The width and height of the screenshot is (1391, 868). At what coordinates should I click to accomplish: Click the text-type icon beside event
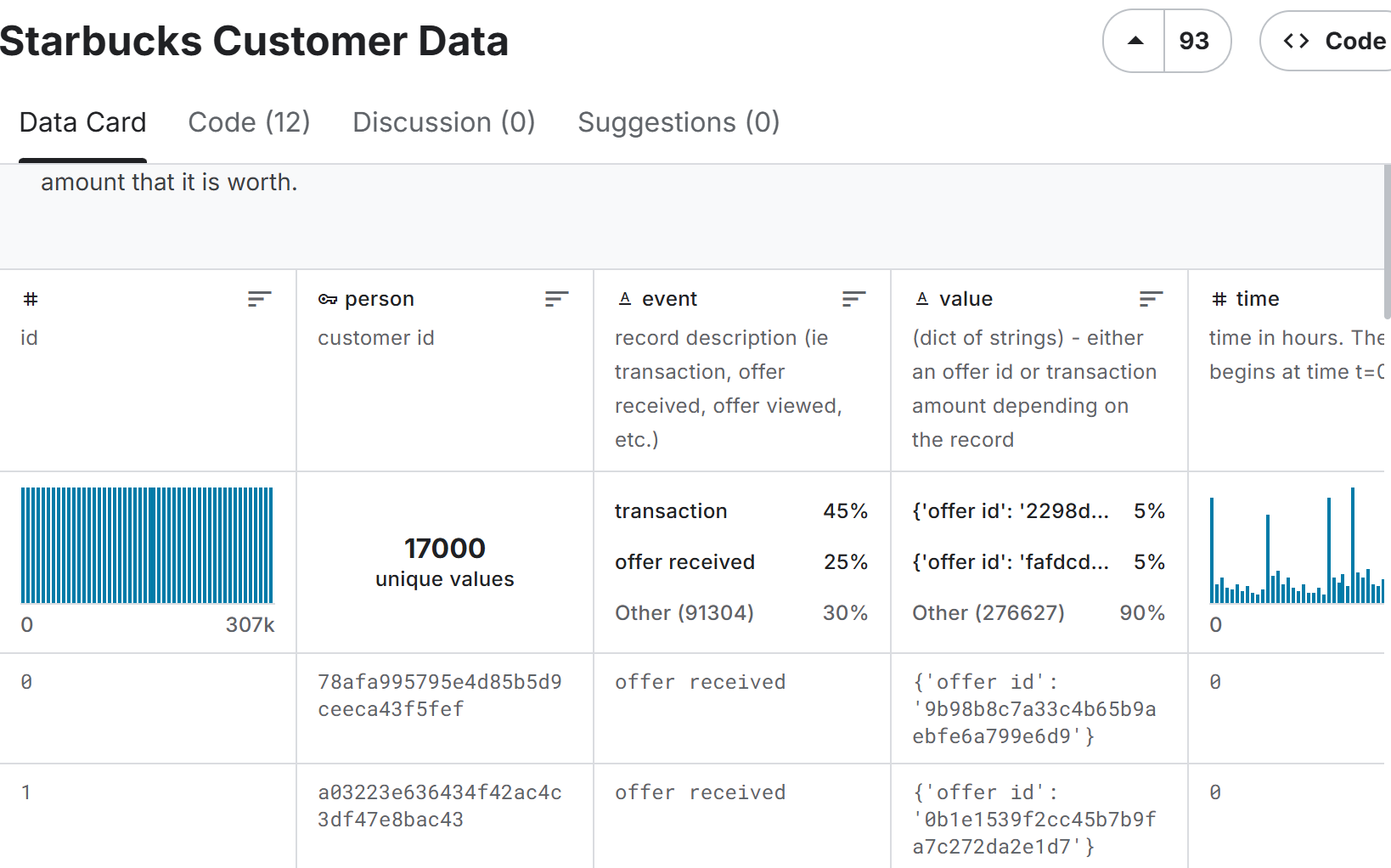tap(625, 299)
